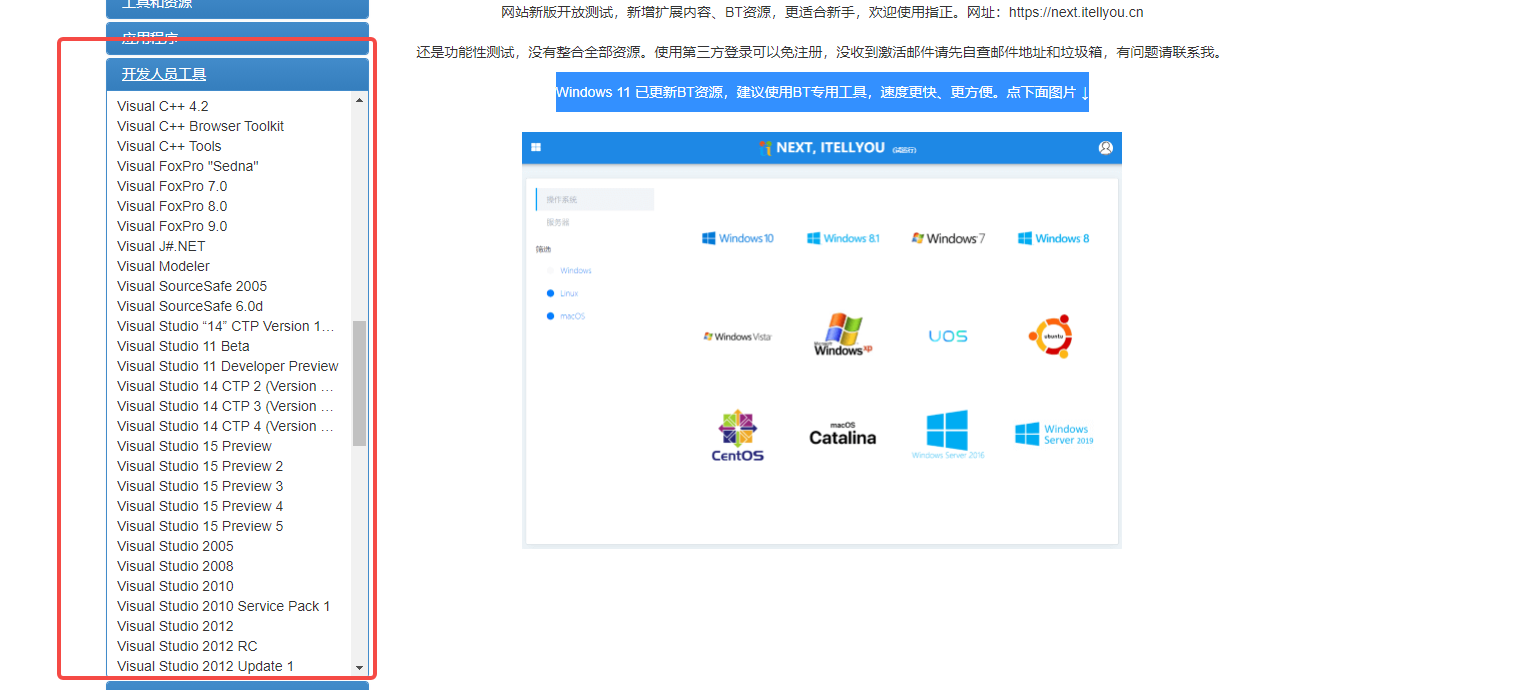Screen dimensions: 1516x690
Task: Select Visual Studio 11 Developer Preview
Action: point(227,366)
